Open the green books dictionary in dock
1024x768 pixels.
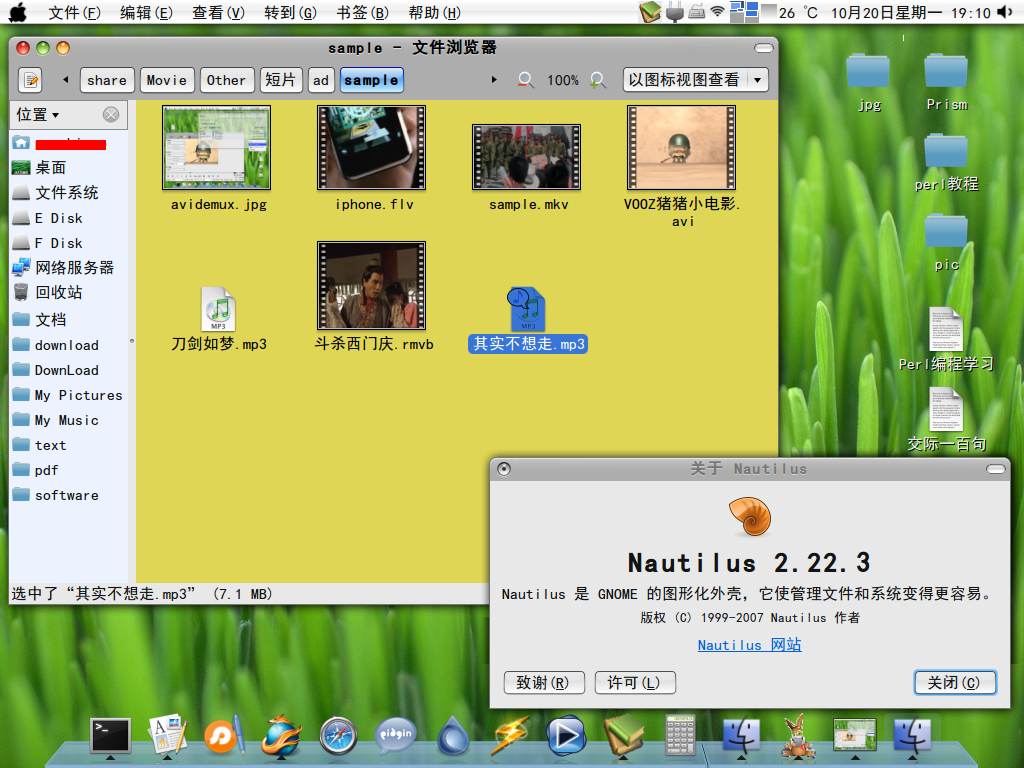[624, 735]
